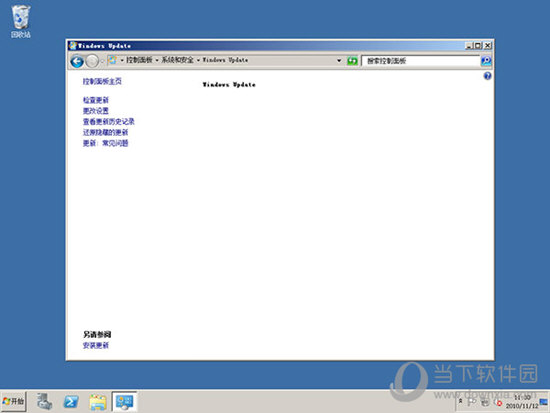Refresh the page with the green refresh button
Viewport: 550px width, 413px height.
tap(352, 61)
